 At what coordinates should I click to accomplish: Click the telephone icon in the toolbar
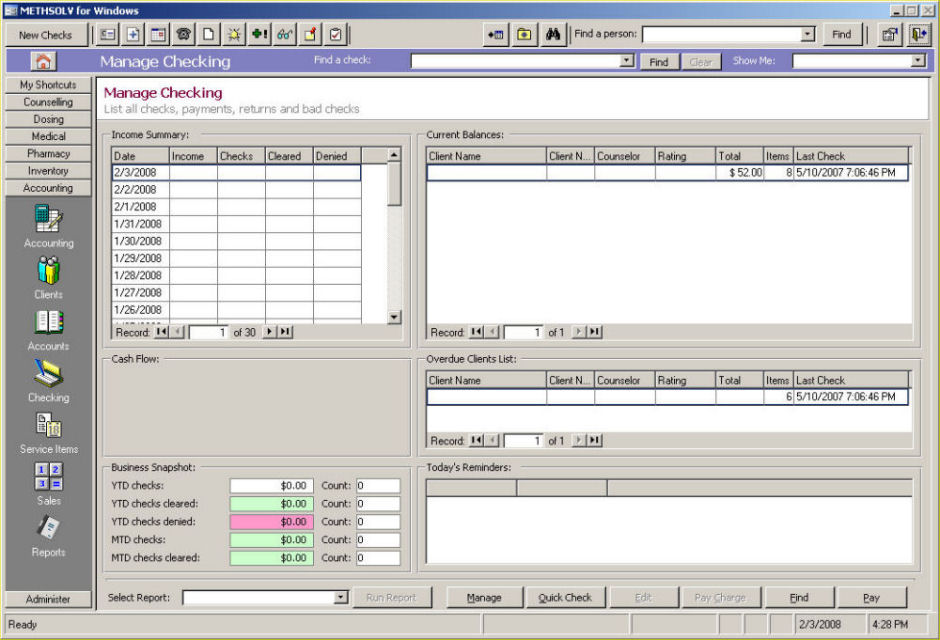point(183,35)
